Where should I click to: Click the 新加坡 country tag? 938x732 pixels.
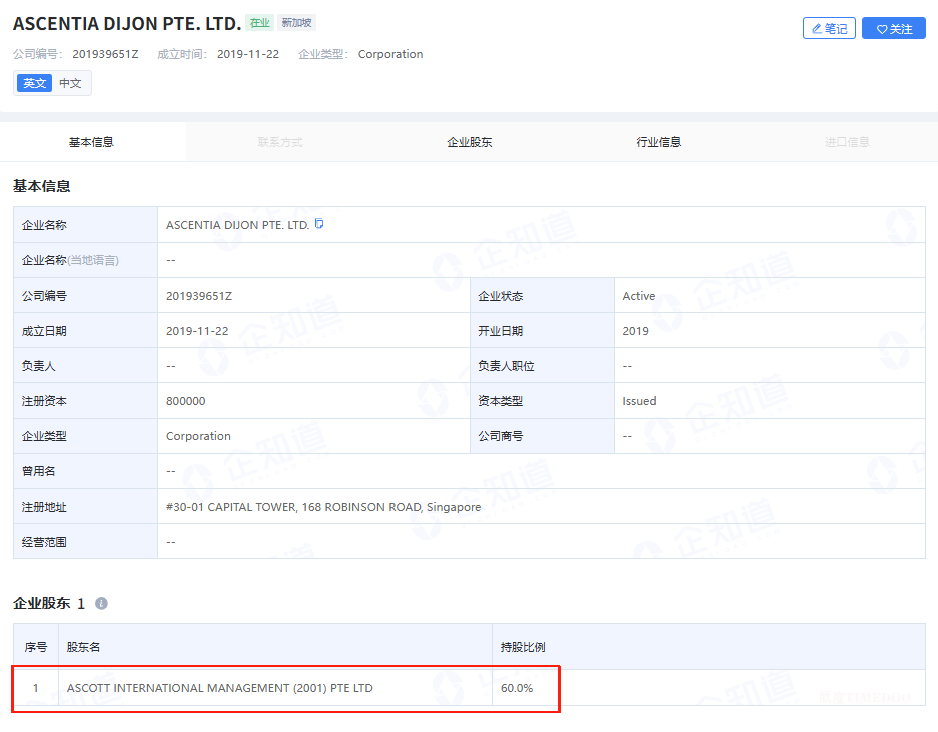pyautogui.click(x=296, y=23)
